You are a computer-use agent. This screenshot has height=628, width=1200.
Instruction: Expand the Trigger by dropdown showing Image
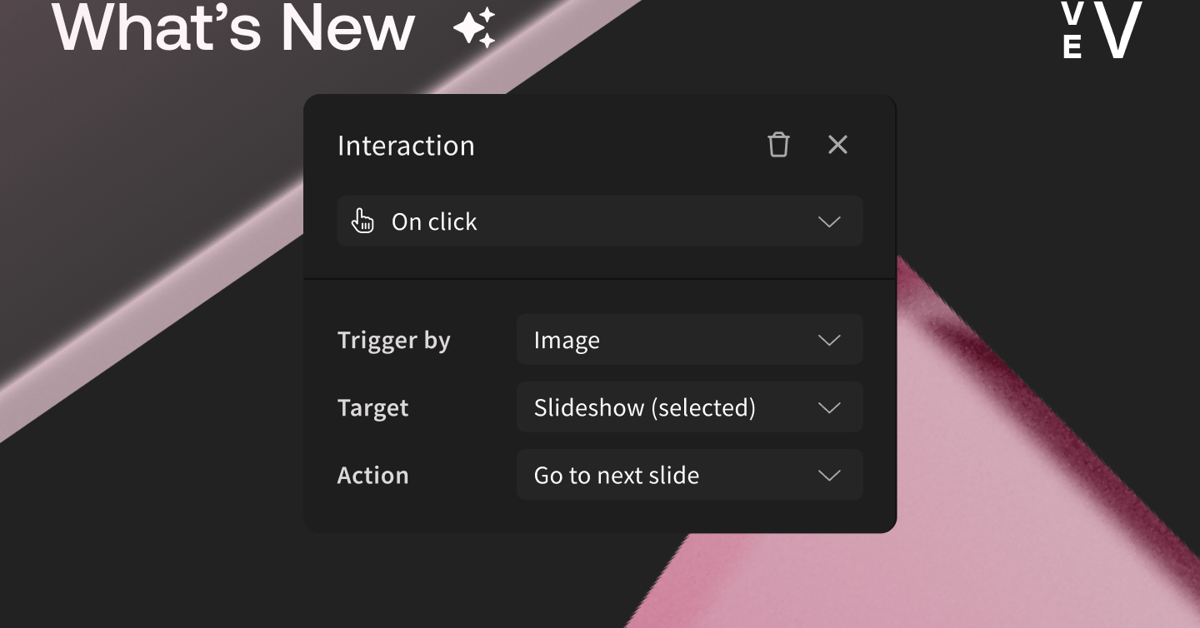point(689,340)
